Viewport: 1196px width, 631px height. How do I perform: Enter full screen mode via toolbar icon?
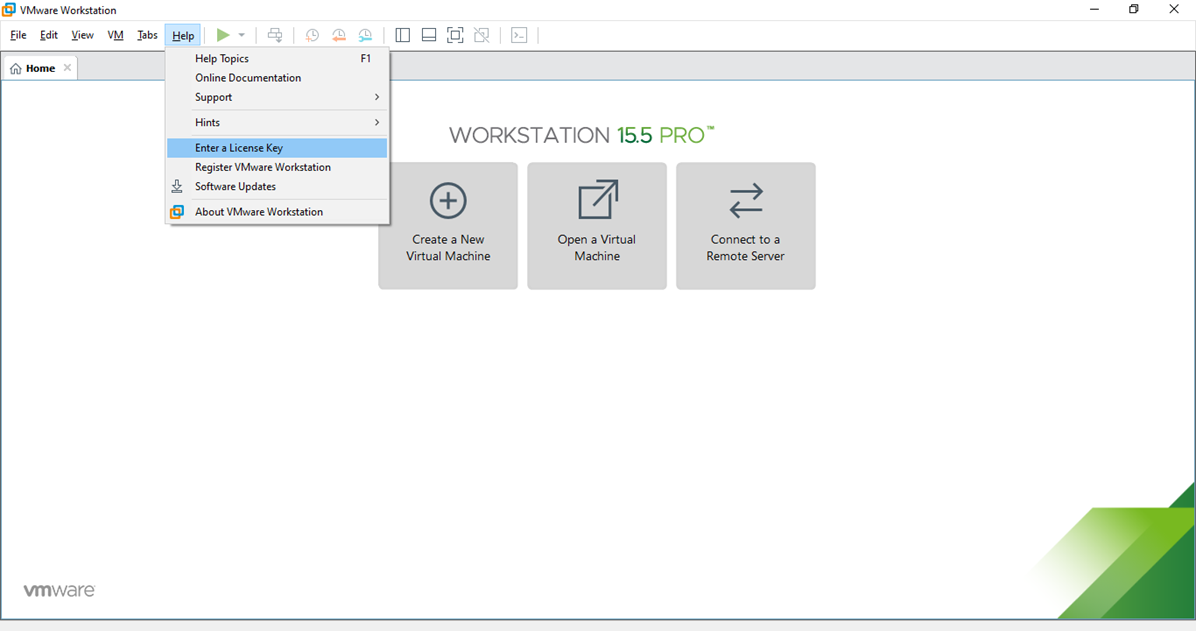click(455, 36)
